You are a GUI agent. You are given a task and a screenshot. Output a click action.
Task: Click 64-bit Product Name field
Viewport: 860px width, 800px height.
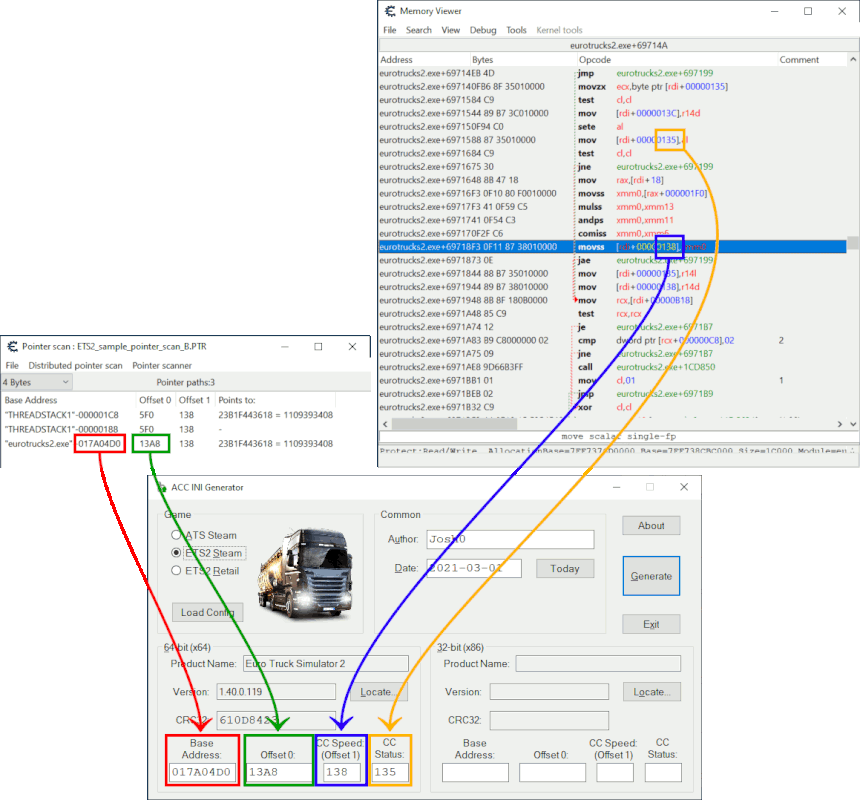[x=326, y=663]
